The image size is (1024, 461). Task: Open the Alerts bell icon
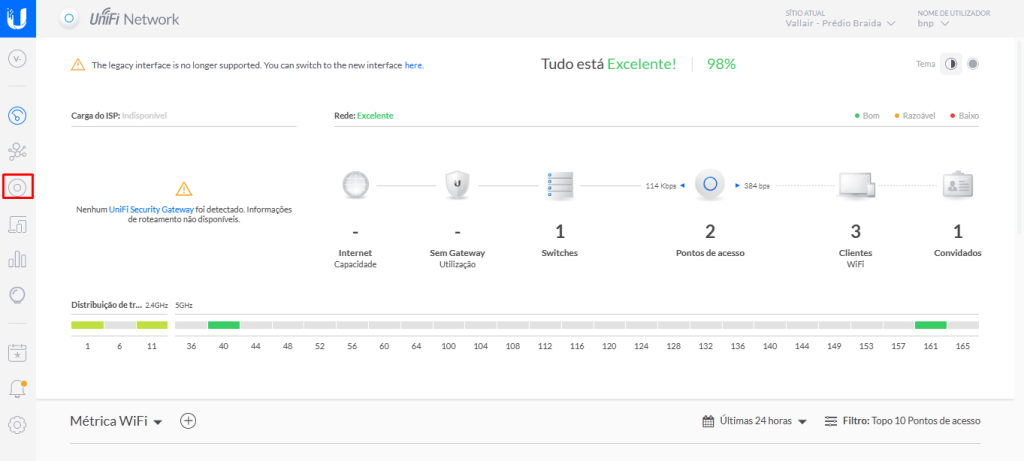pos(17,388)
